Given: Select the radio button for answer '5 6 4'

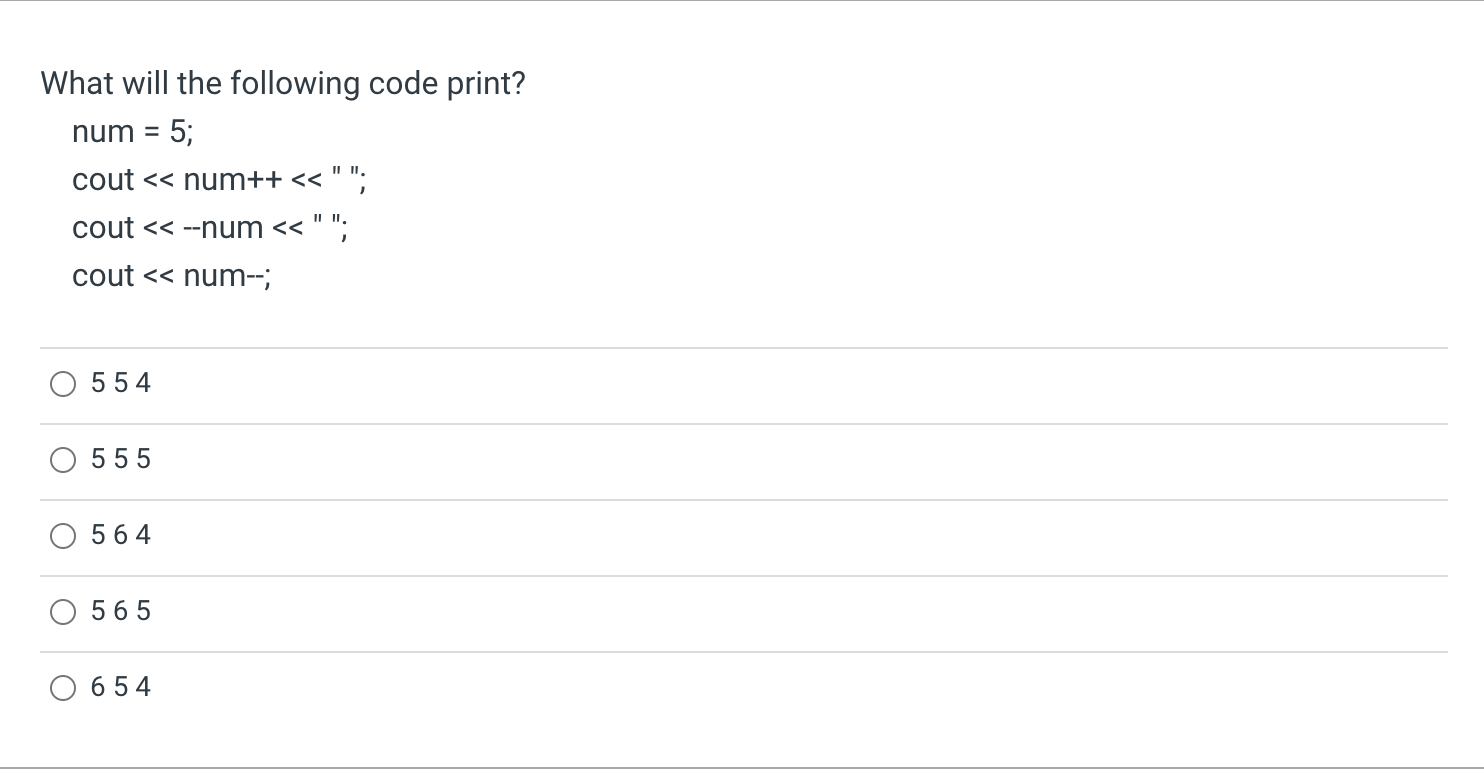Looking at the screenshot, I should (x=62, y=536).
